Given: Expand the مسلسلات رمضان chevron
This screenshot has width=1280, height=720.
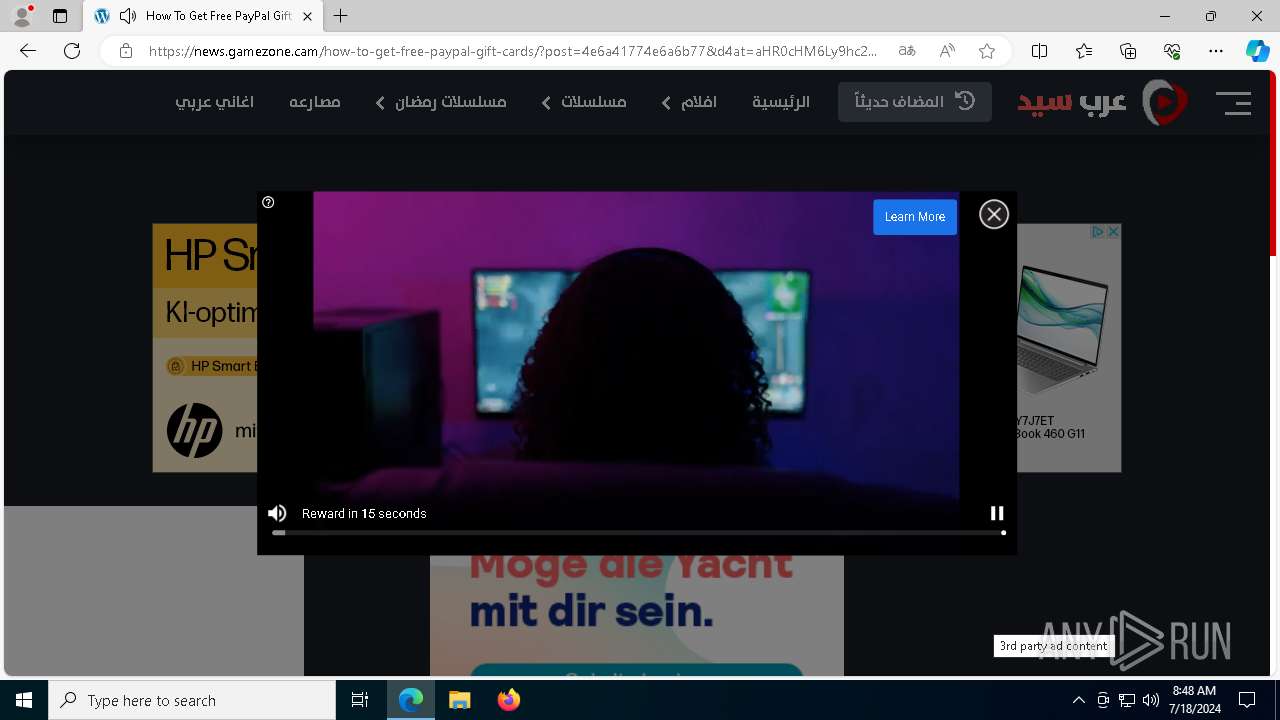Looking at the screenshot, I should point(380,103).
